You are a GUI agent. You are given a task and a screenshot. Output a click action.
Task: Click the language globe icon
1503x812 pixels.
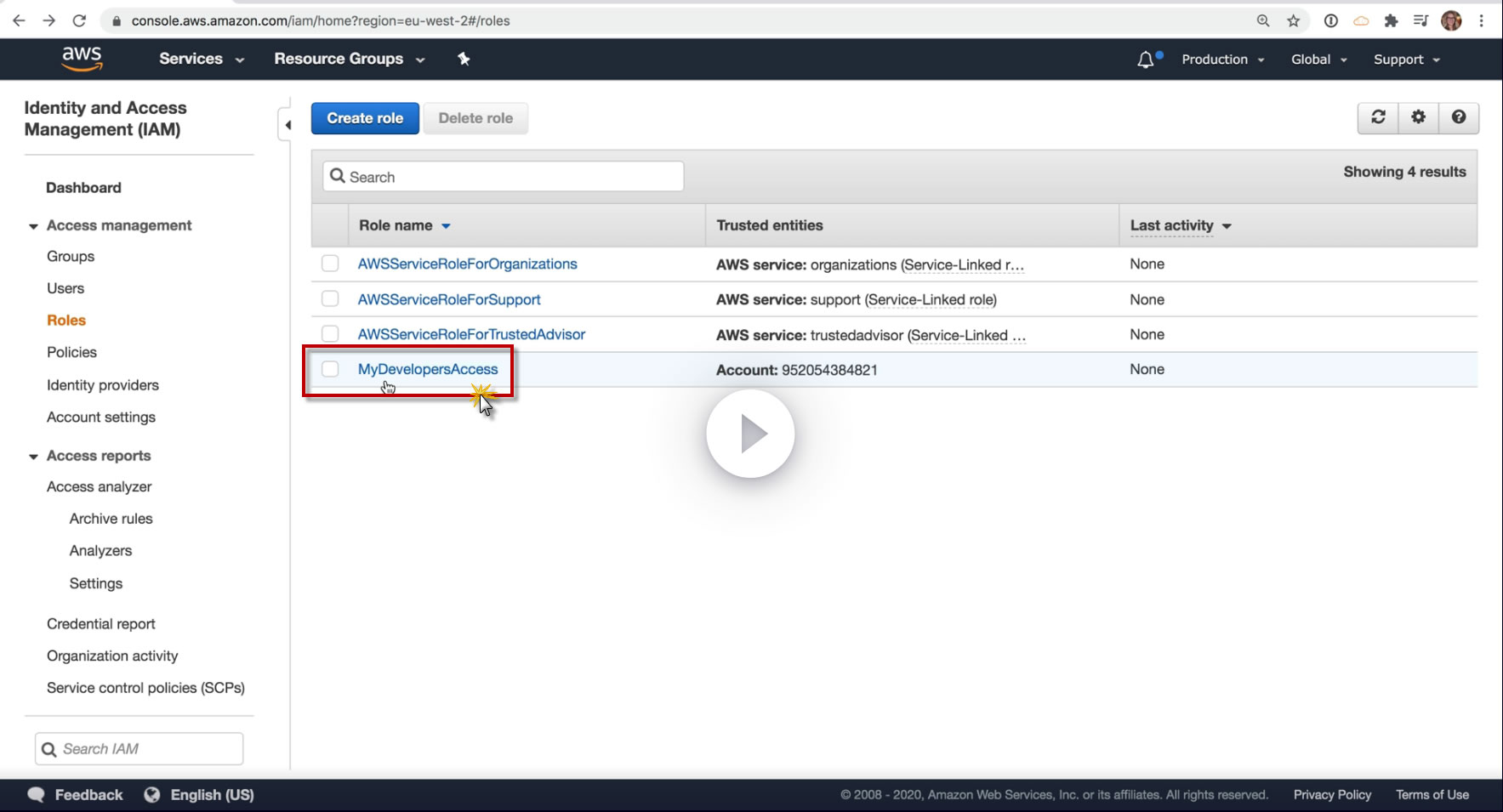click(152, 795)
